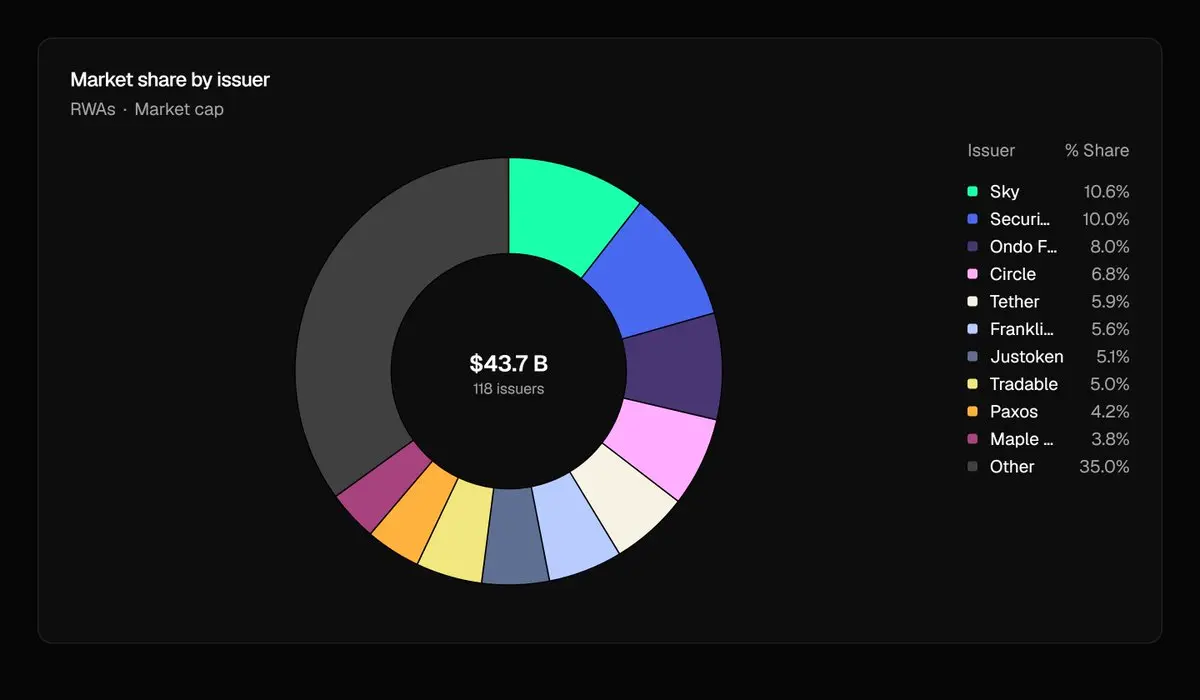Click the 5.1% share value
Screen dimensions: 1200x700
click(1111, 357)
